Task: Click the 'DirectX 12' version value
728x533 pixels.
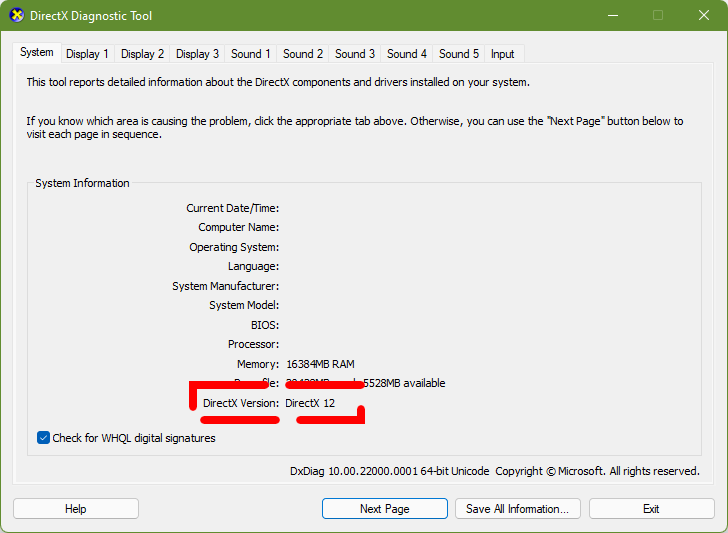Action: point(310,403)
